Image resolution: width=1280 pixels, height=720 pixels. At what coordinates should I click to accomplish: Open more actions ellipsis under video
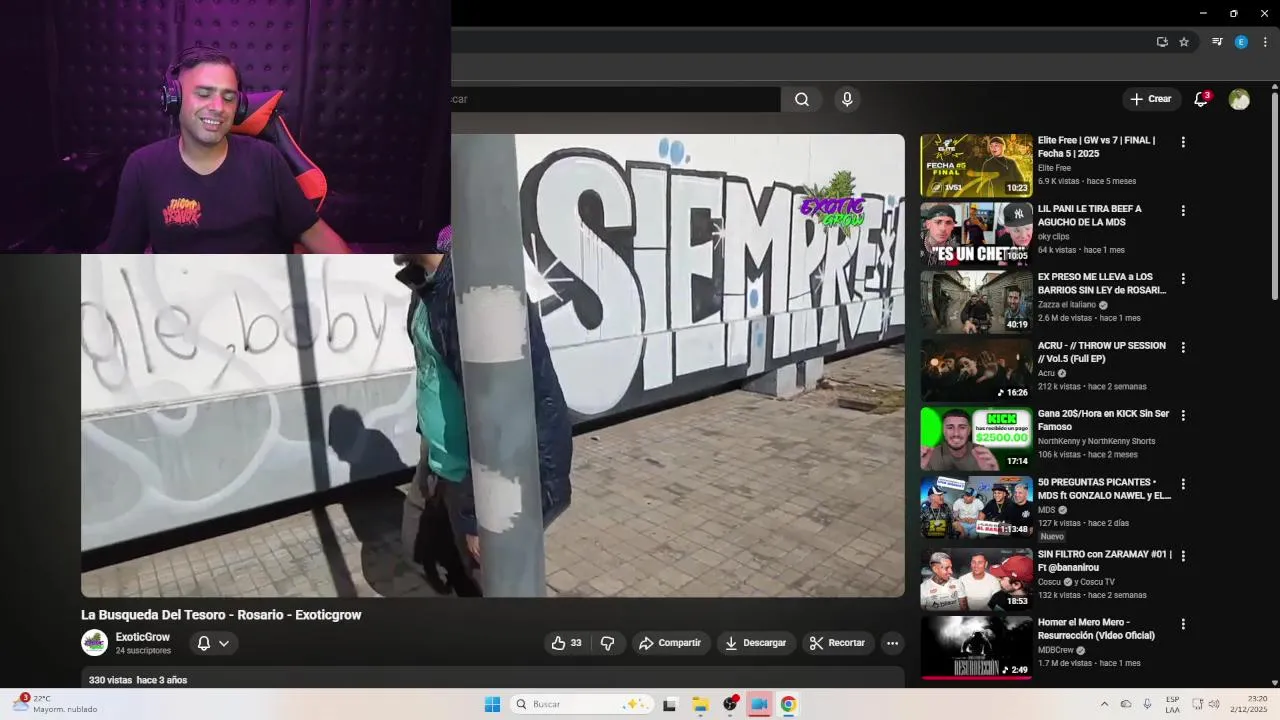(893, 643)
